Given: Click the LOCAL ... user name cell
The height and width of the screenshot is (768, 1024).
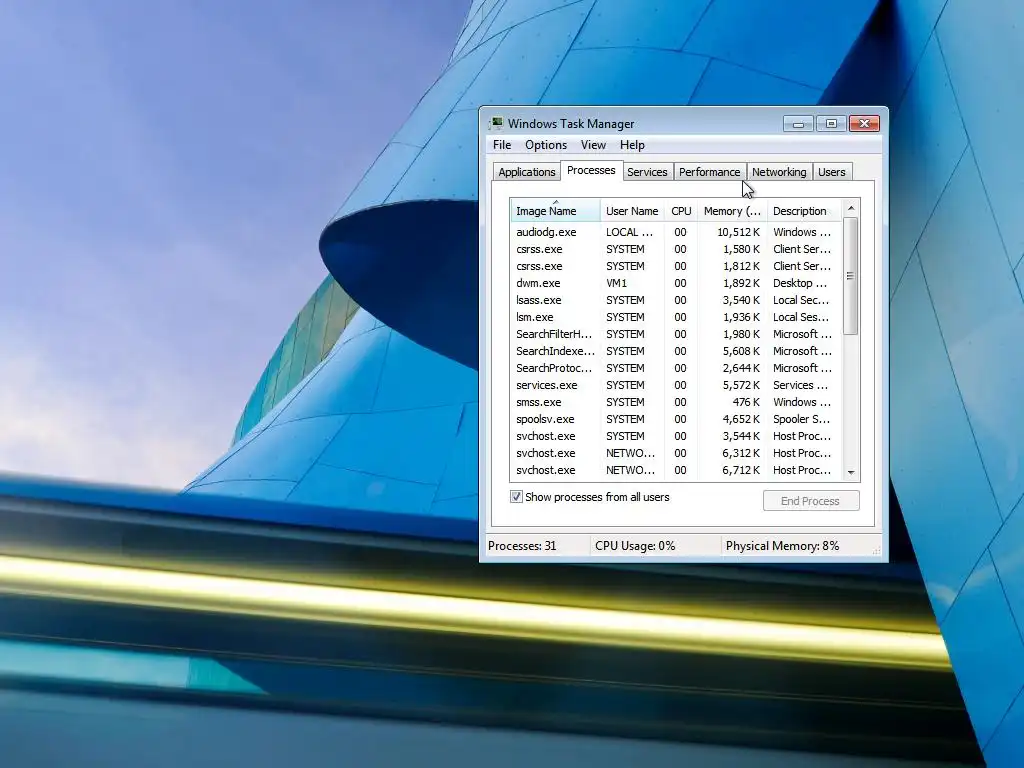Looking at the screenshot, I should (629, 232).
